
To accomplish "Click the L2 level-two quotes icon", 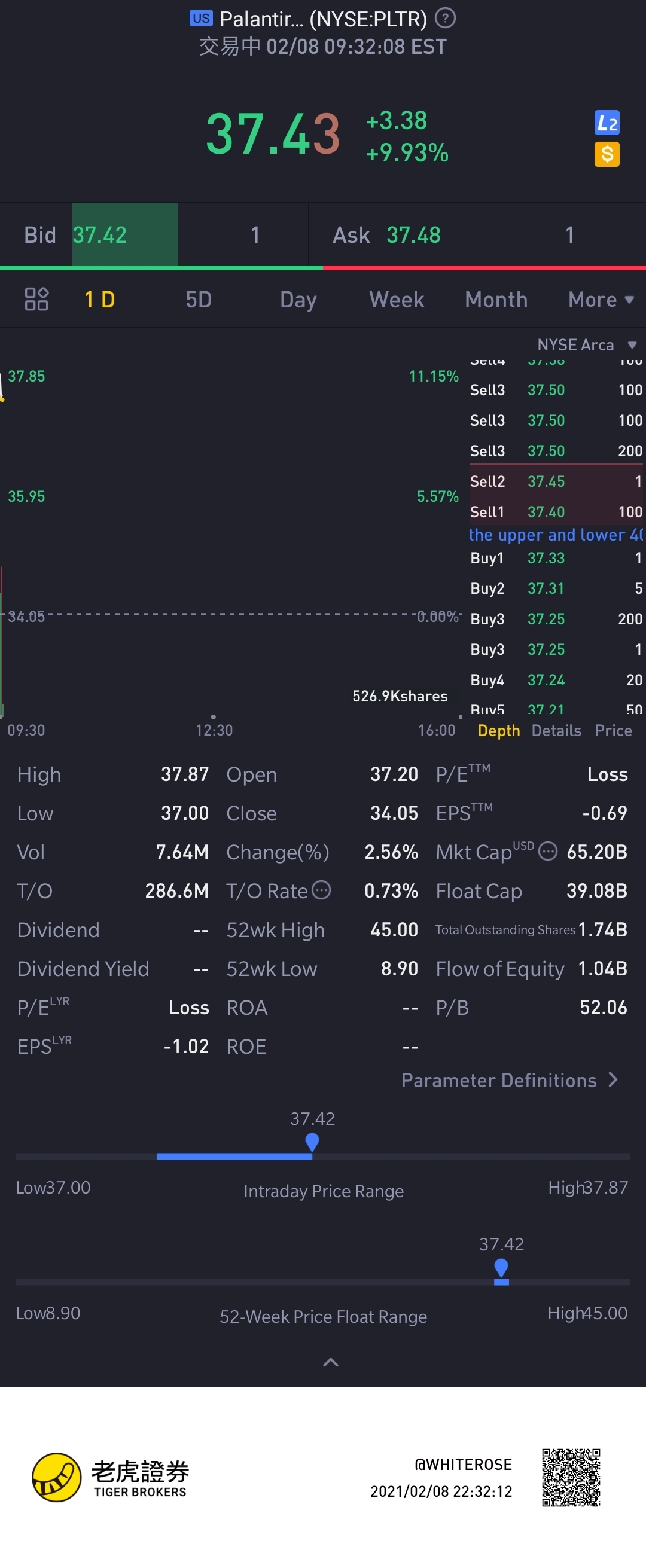I will tap(607, 123).
